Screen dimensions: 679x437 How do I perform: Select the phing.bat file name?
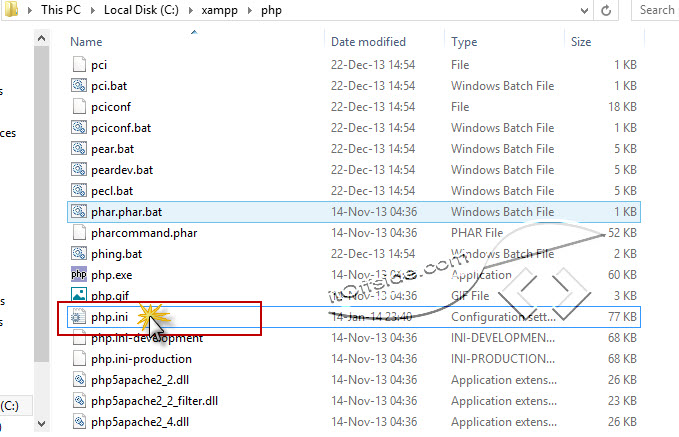tap(116, 254)
